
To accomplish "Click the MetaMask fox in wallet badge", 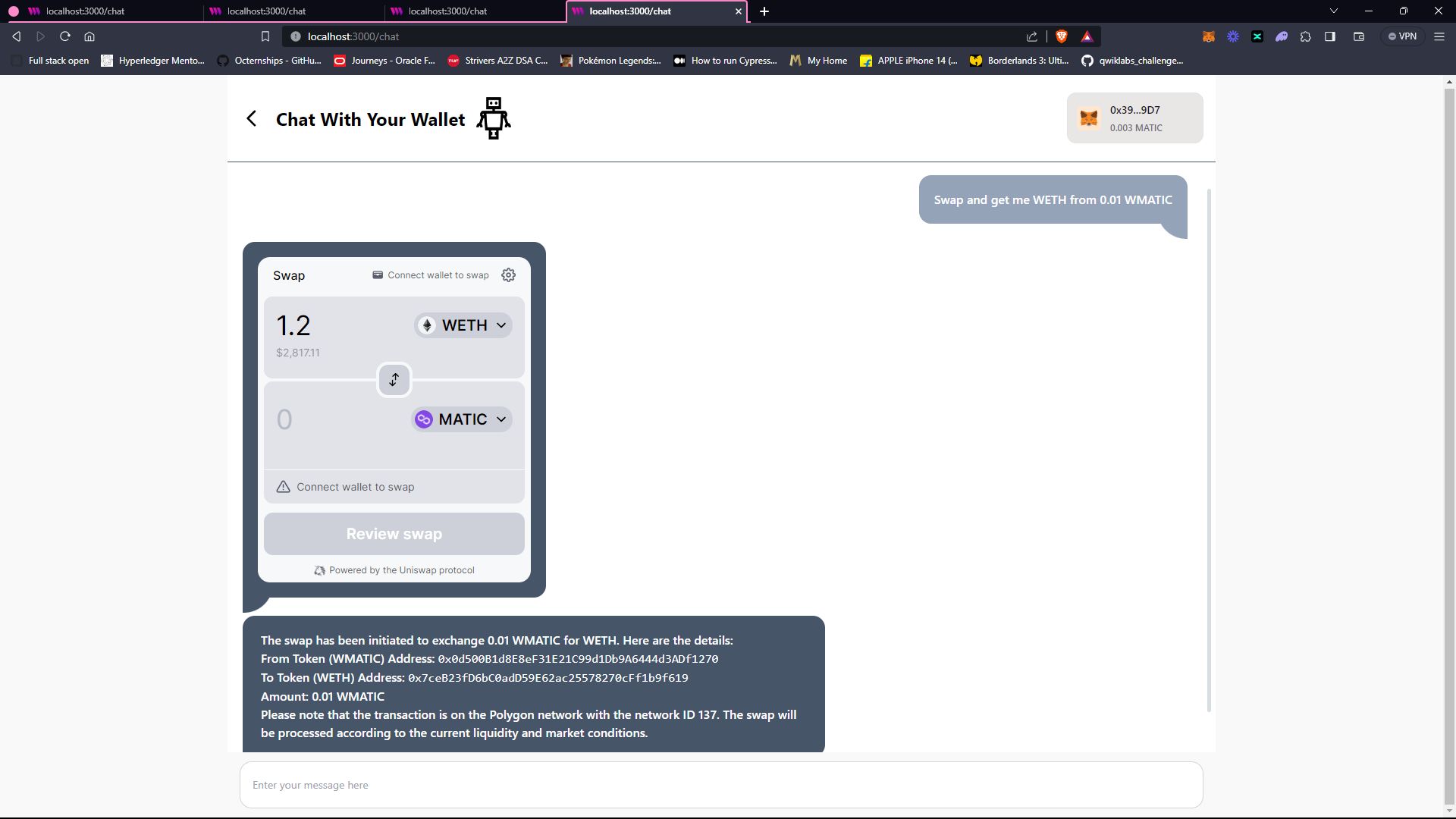I will [x=1089, y=118].
